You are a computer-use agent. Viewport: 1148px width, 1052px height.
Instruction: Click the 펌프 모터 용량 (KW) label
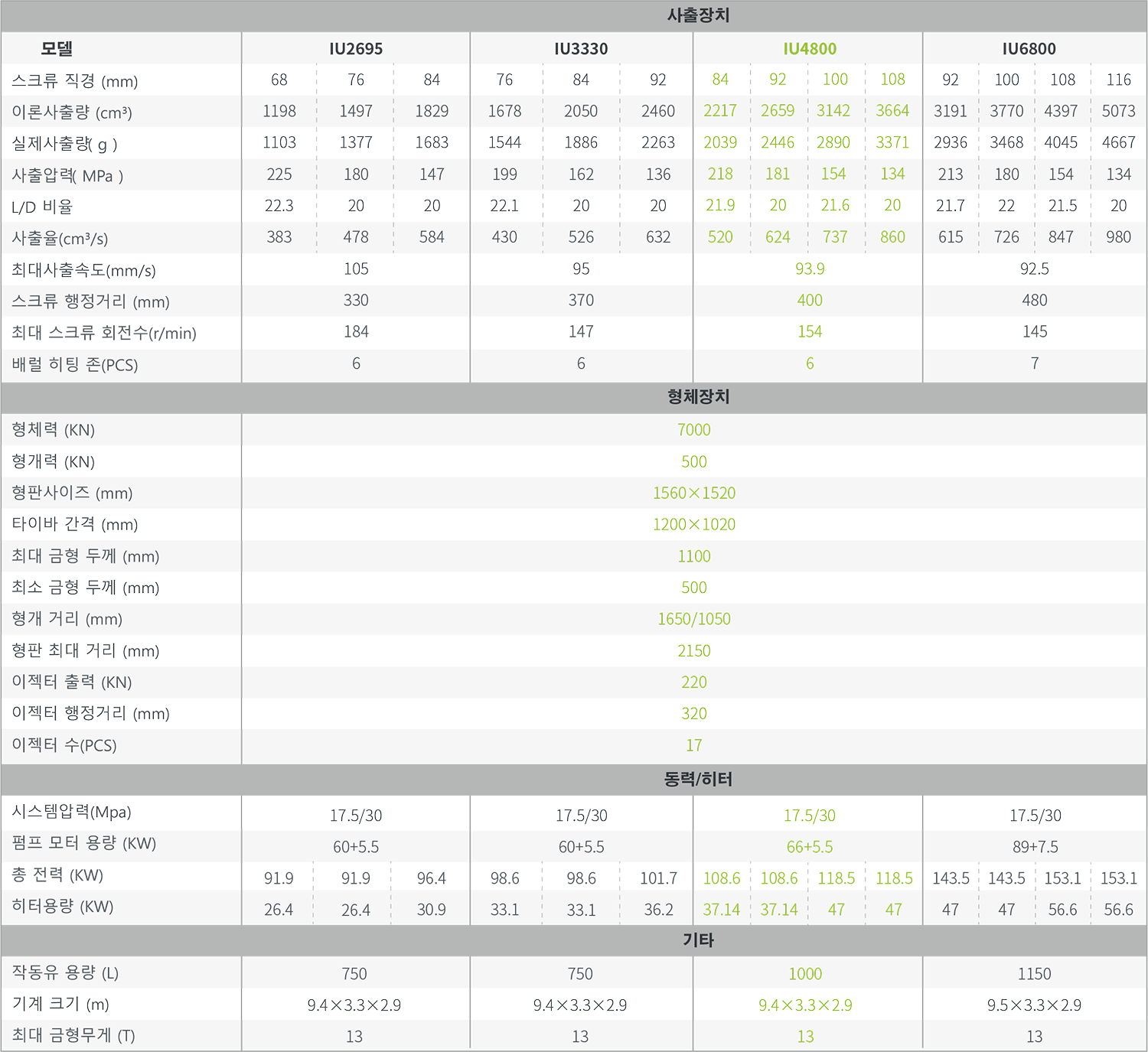tap(84, 843)
